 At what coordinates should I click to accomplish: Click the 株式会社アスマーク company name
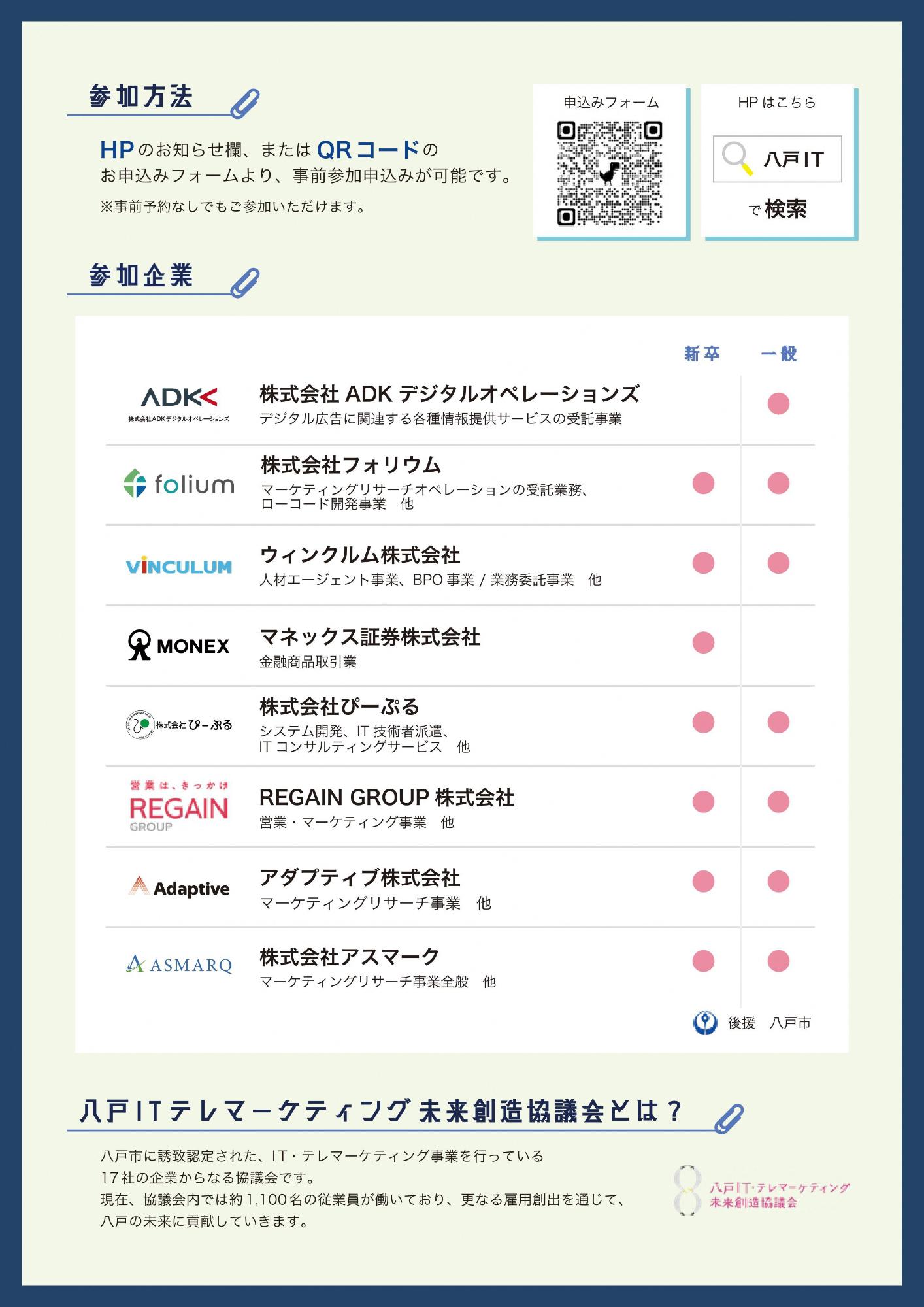click(350, 957)
